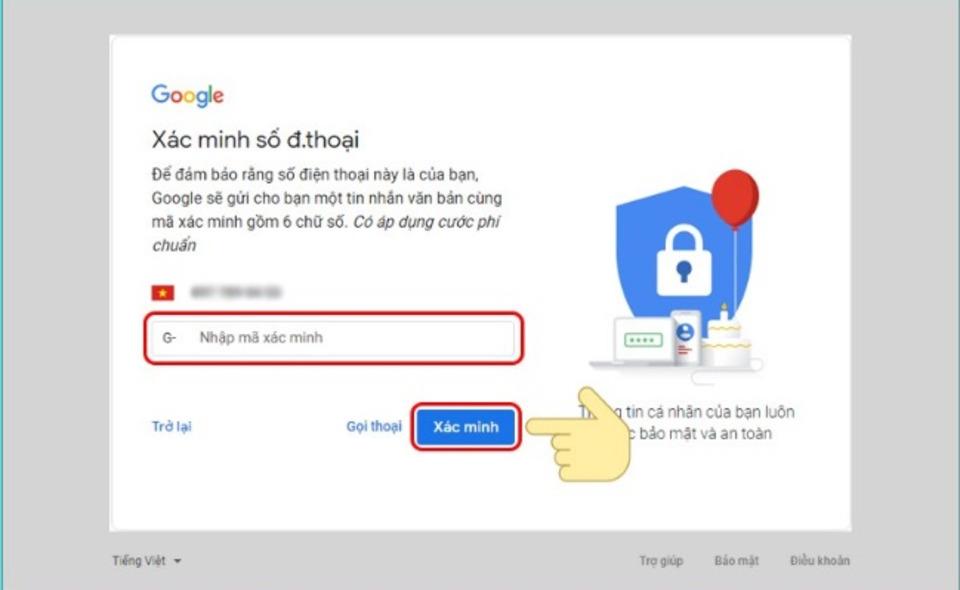Click the blurred phone number text

(236, 293)
